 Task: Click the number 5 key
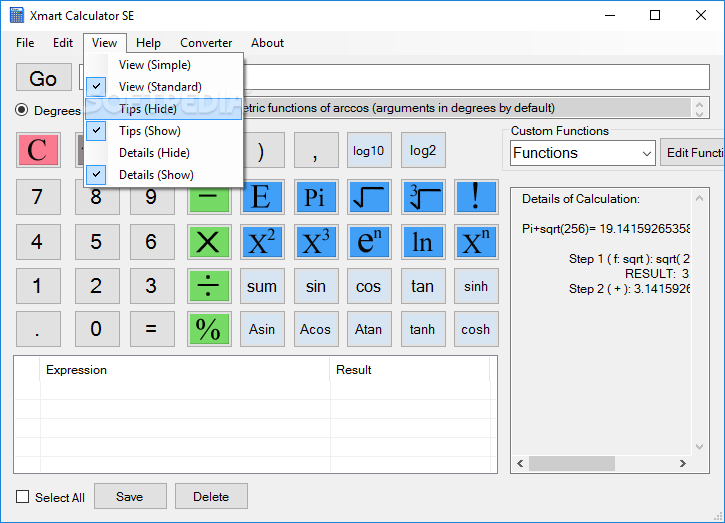point(97,242)
